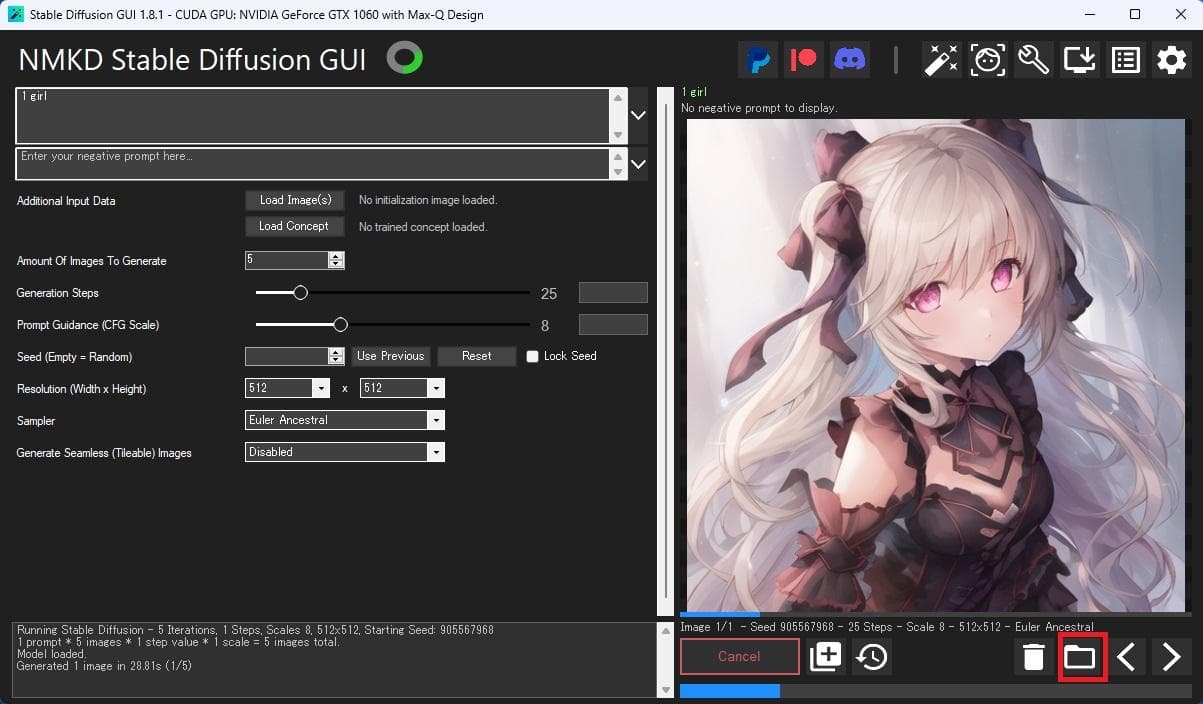Open the settings gear icon

click(x=1171, y=60)
